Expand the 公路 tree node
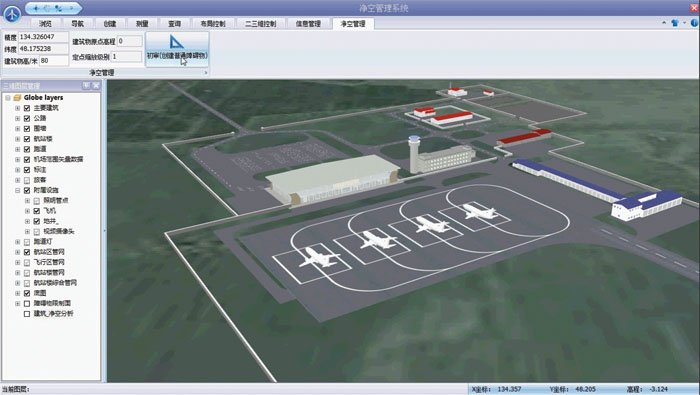This screenshot has width=700, height=395. point(17,118)
